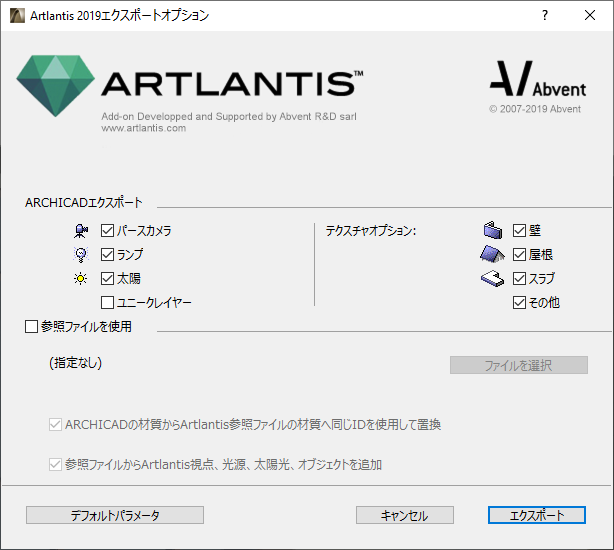This screenshot has height=550, width=614.
Task: Uncheck the 屋根 texture checkbox
Action: click(x=519, y=254)
